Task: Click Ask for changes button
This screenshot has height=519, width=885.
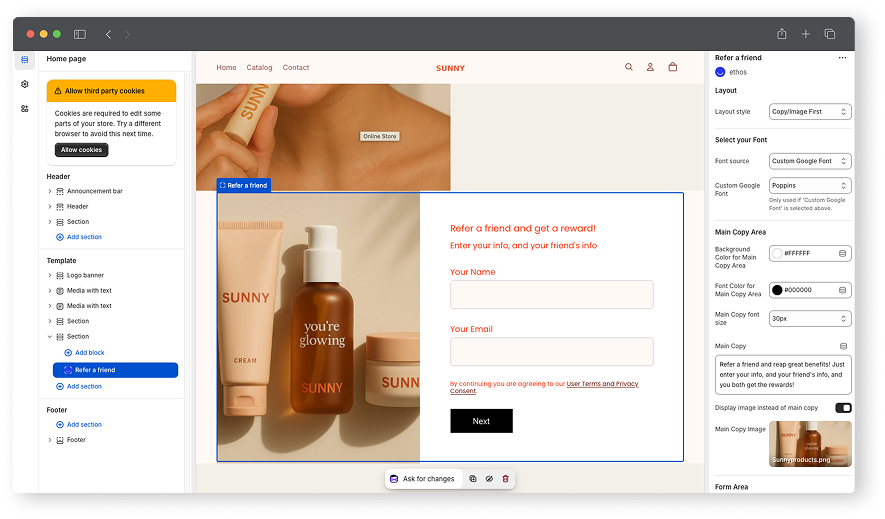Action: click(422, 479)
